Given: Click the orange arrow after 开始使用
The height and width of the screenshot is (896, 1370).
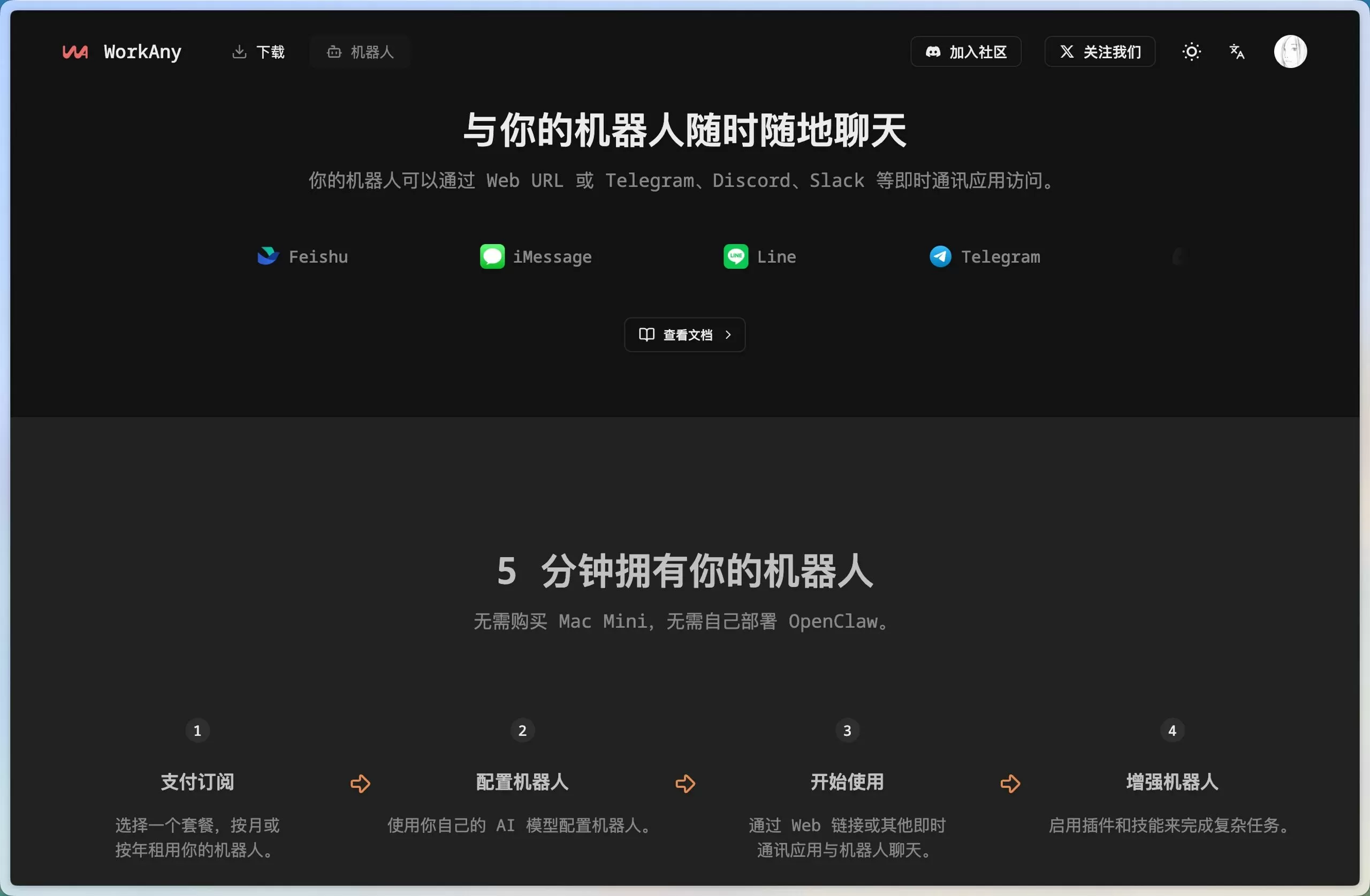Looking at the screenshot, I should pyautogui.click(x=1010, y=783).
